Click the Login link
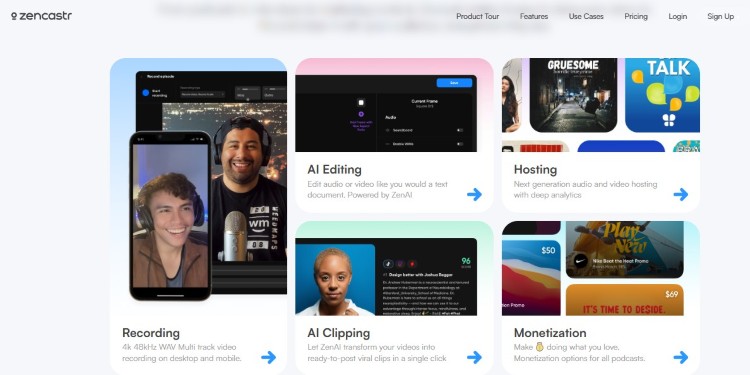The image size is (750, 375). 677,16
